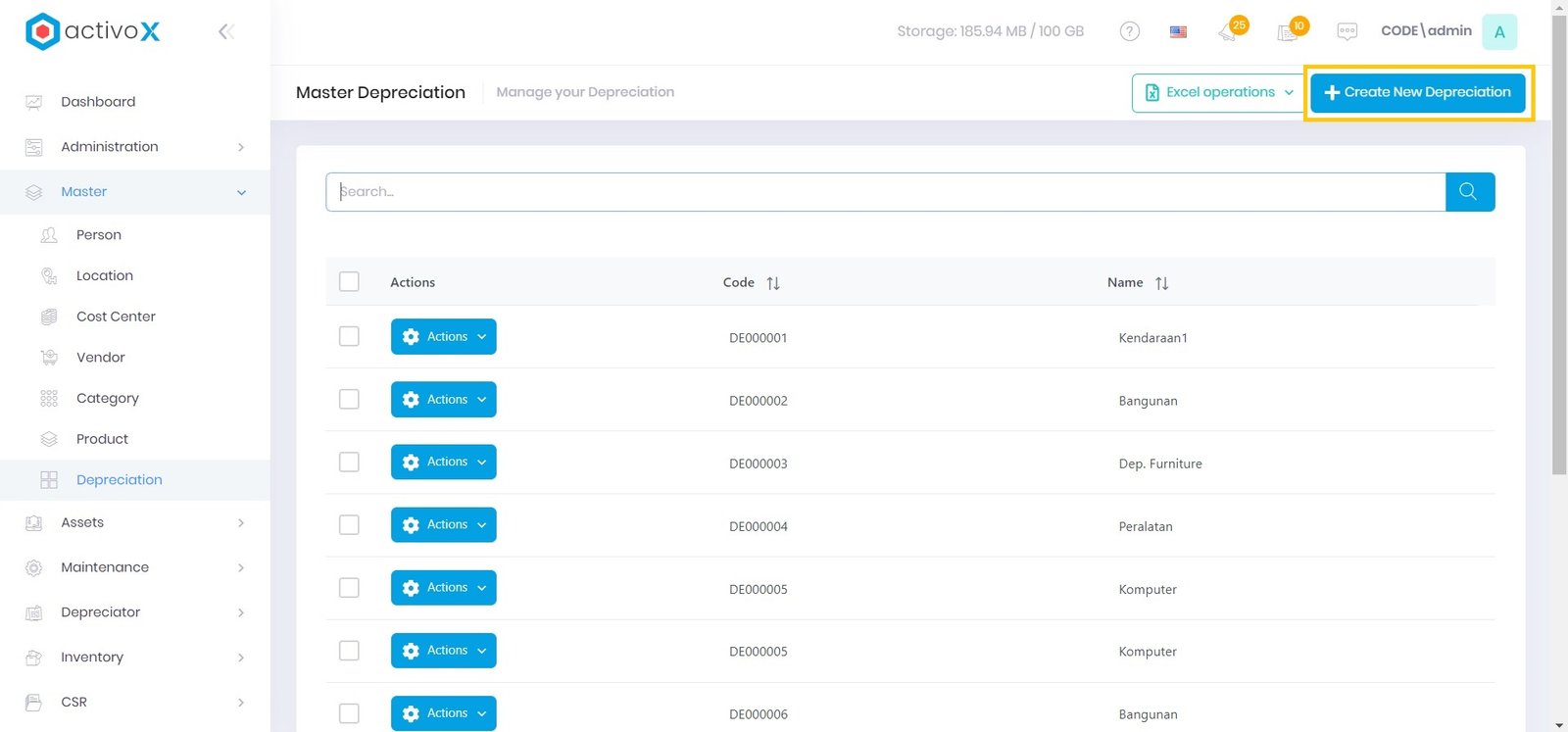Open the Dashboard link

[x=98, y=102]
